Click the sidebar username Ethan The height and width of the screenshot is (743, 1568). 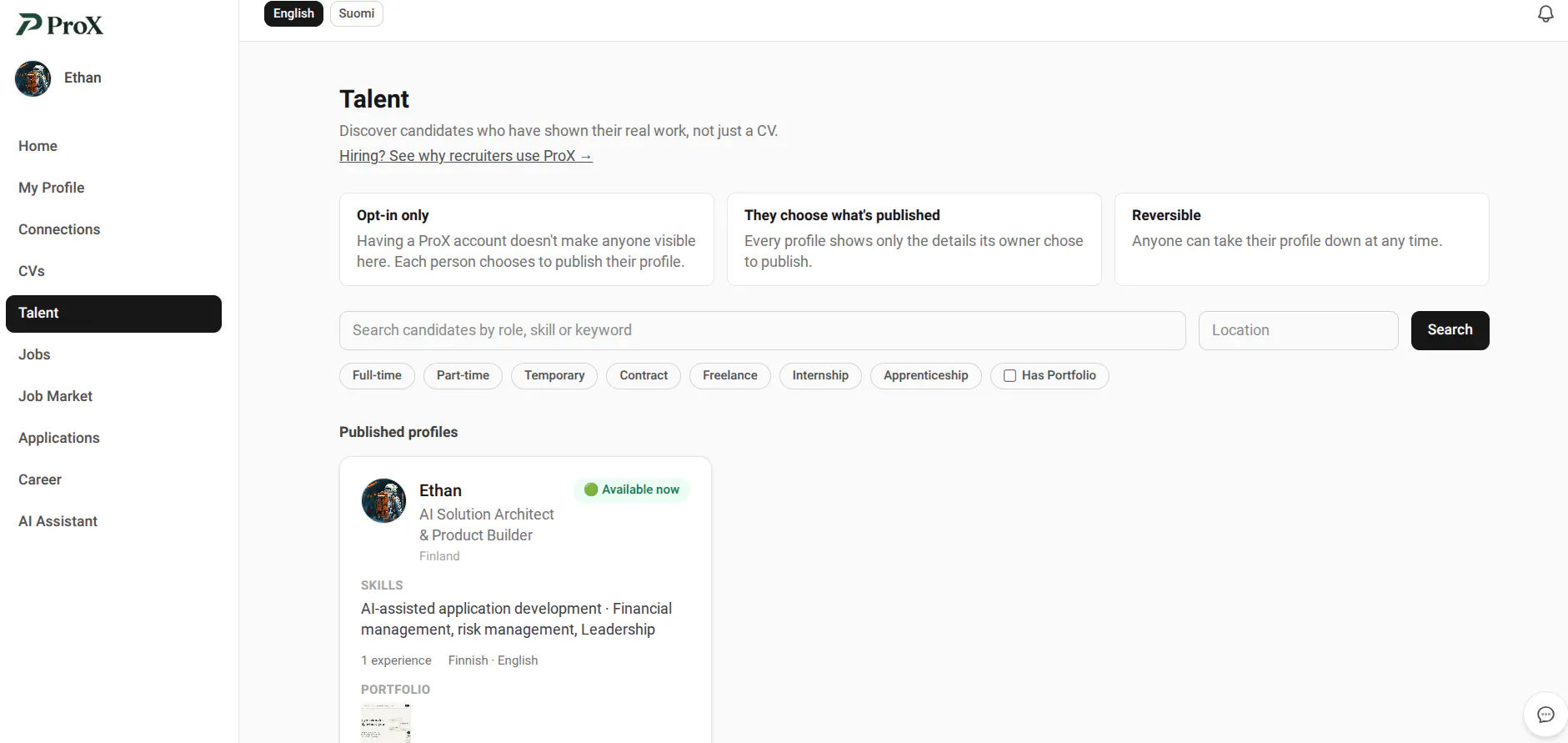coord(83,78)
